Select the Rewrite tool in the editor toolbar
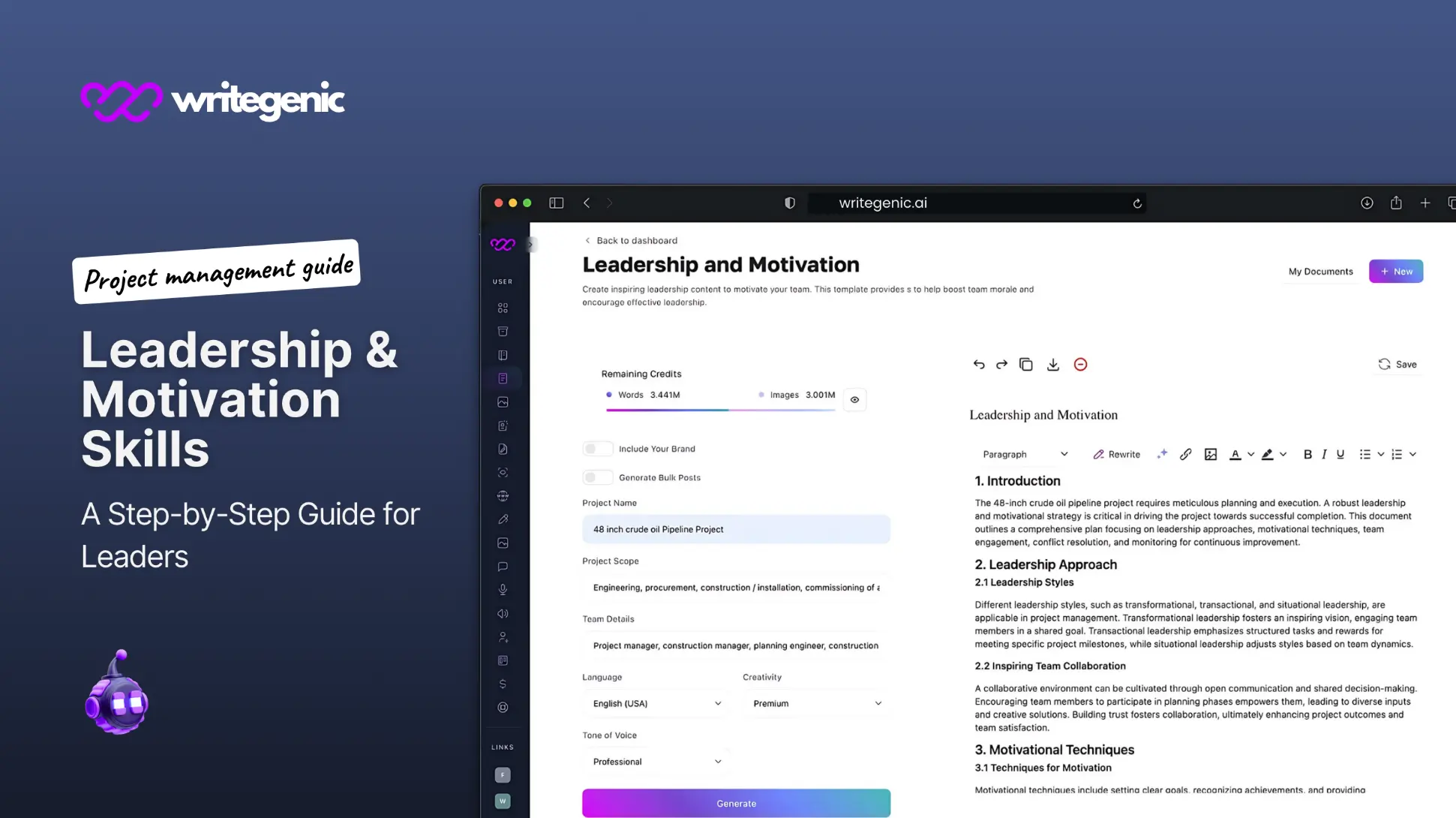1456x818 pixels. (1116, 454)
